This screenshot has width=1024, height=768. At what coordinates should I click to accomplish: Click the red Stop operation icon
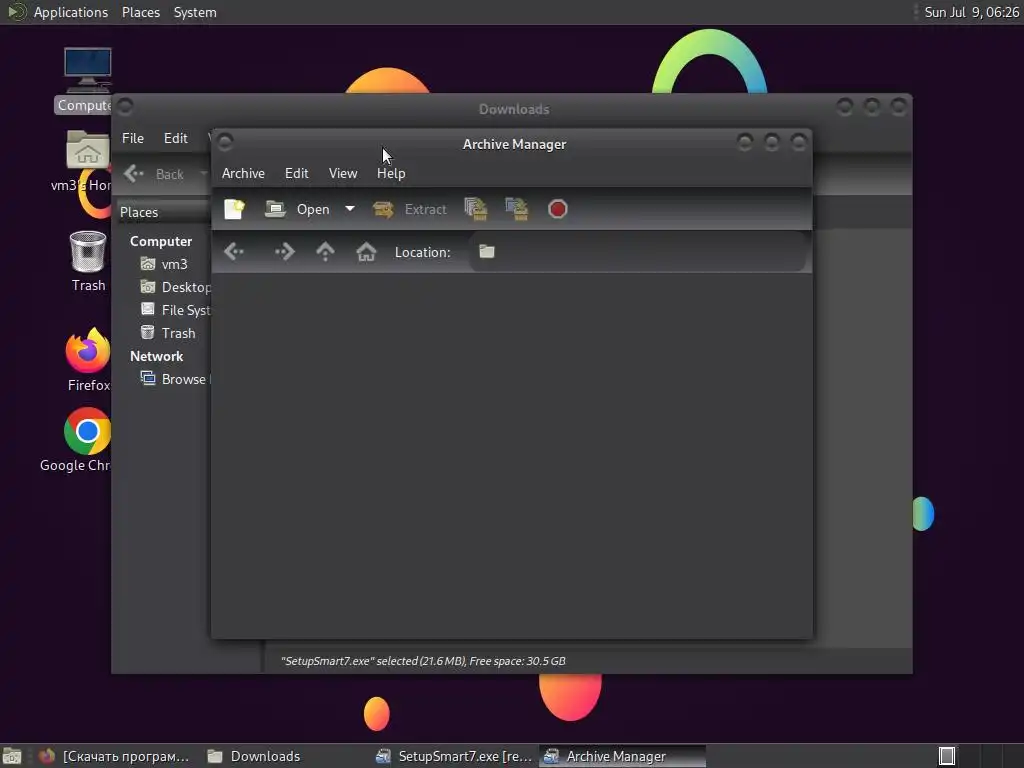(558, 209)
